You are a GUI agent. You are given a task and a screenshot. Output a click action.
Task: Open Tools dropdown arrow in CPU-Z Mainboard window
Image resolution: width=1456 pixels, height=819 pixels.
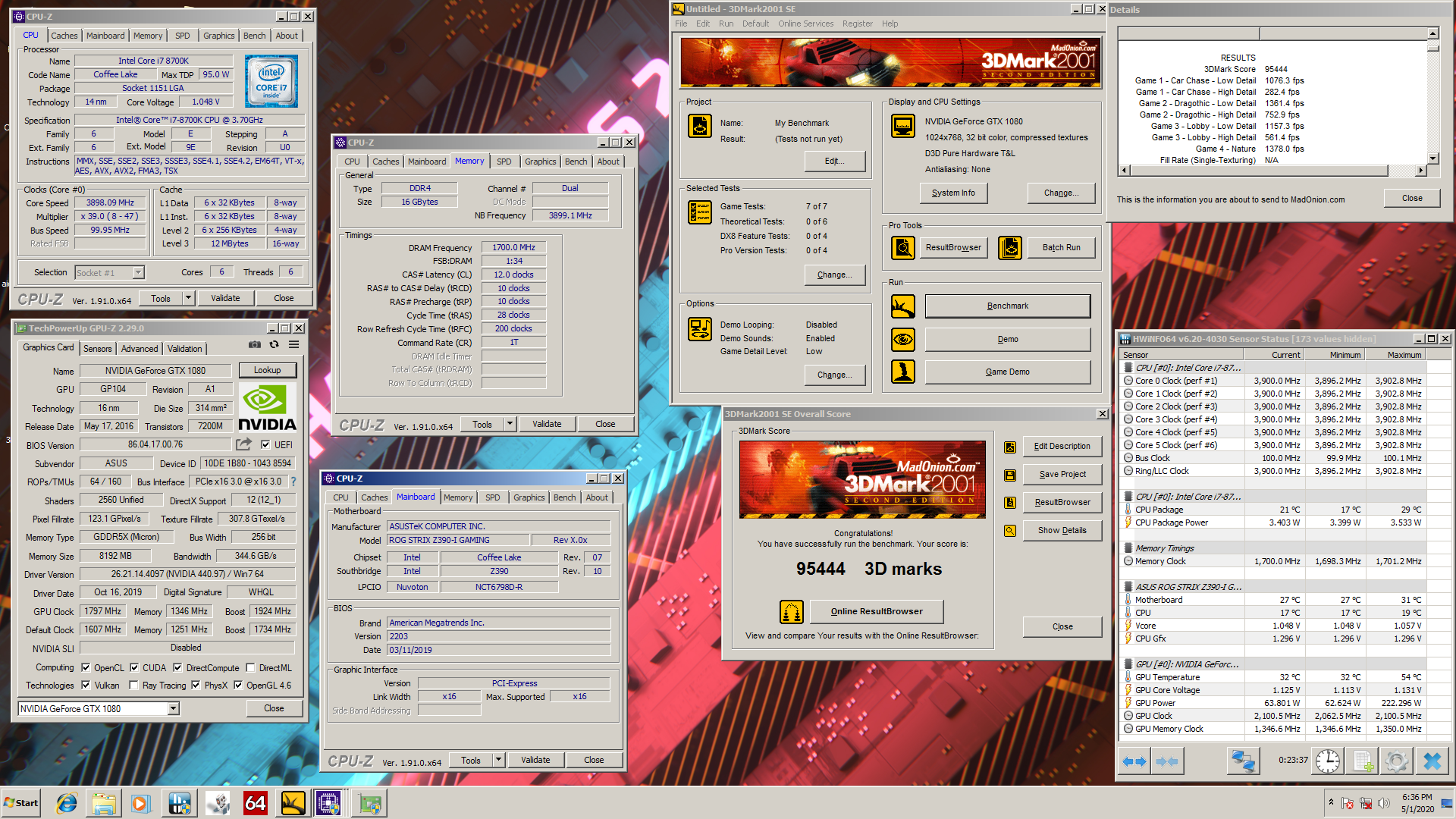click(x=498, y=760)
